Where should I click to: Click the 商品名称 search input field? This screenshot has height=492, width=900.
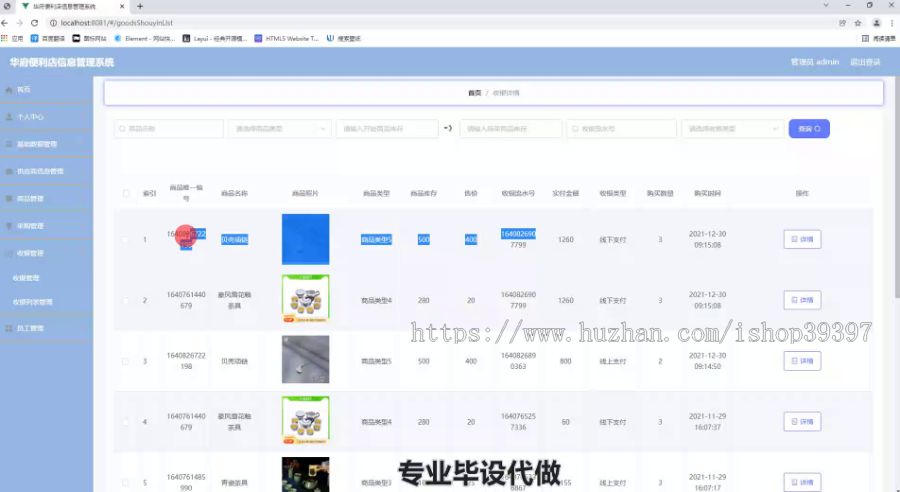click(x=169, y=129)
